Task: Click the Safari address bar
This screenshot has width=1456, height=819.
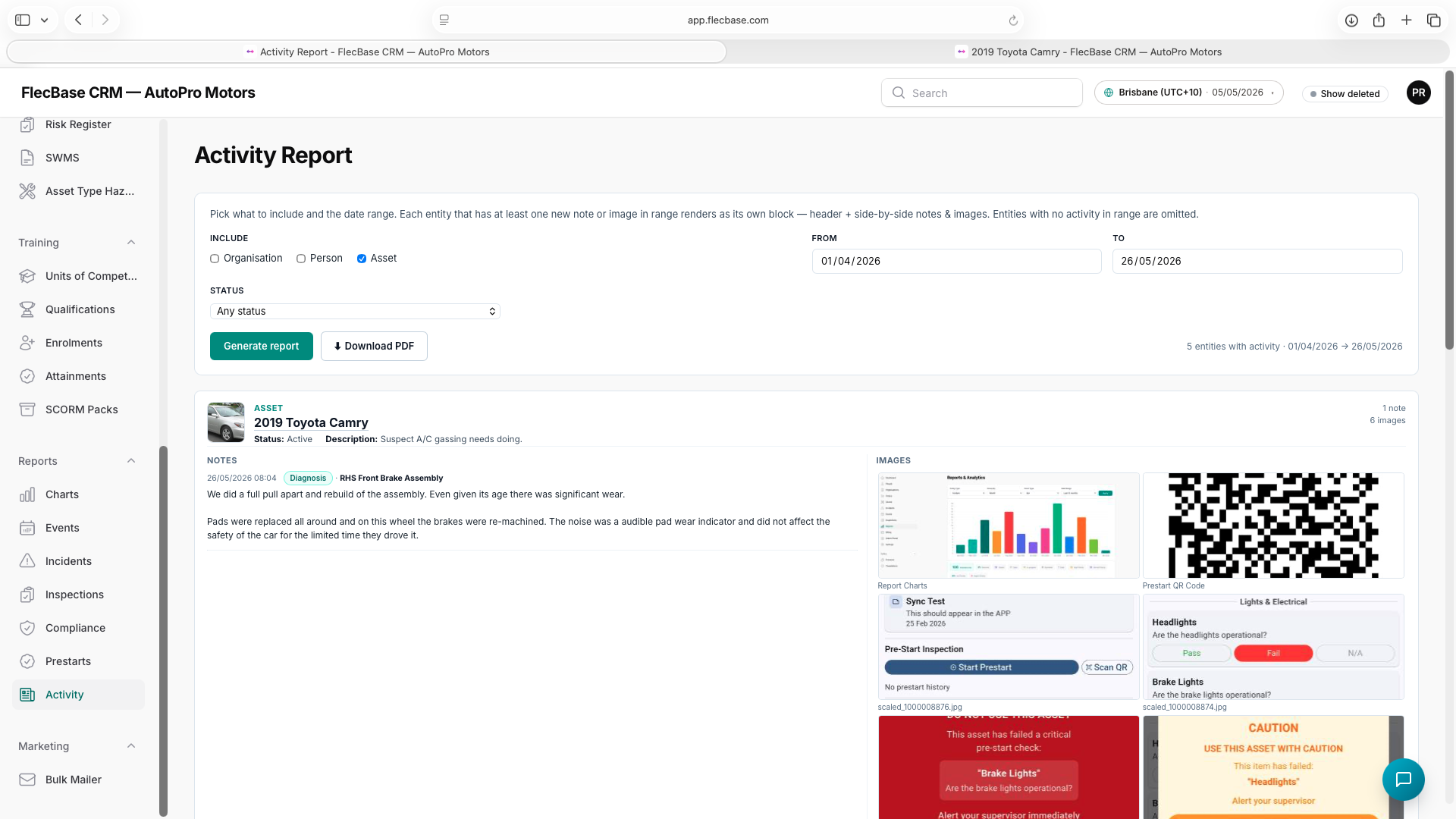Action: tap(728, 20)
